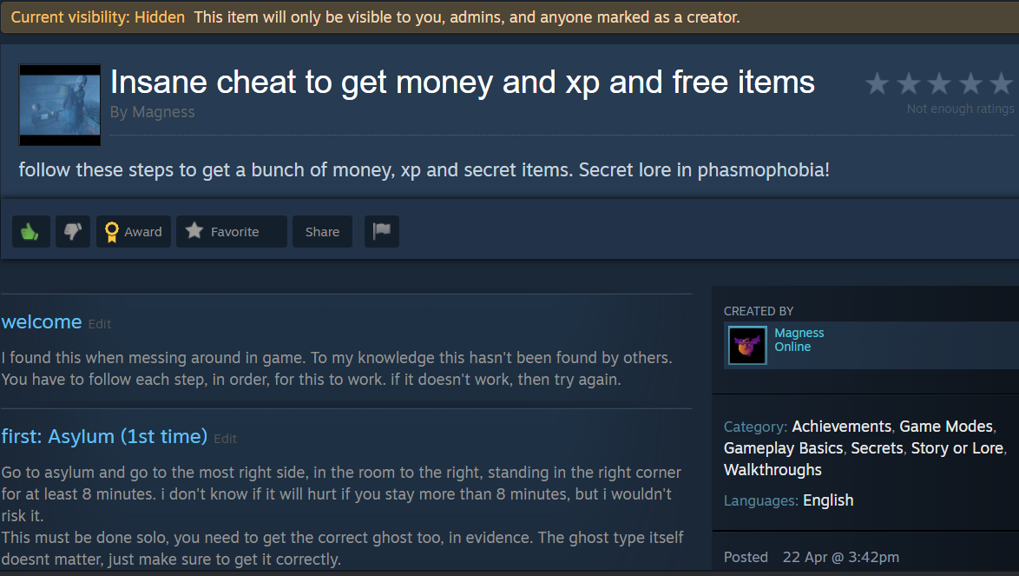Open the Magness profile link under Created By
Image resolution: width=1019 pixels, height=576 pixels.
pos(799,332)
